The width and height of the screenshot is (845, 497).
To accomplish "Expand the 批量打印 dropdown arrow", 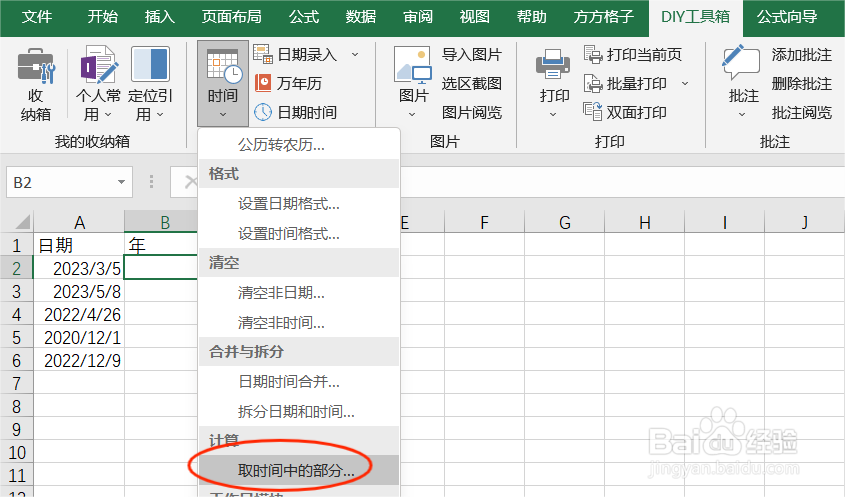I will tap(685, 83).
